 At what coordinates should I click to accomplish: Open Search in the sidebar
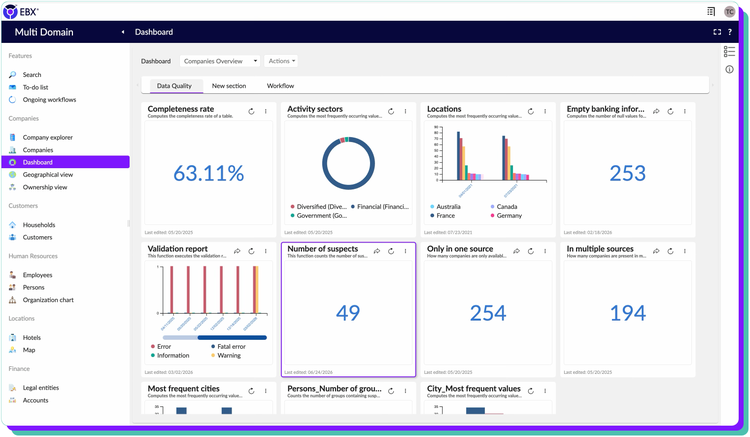(32, 75)
